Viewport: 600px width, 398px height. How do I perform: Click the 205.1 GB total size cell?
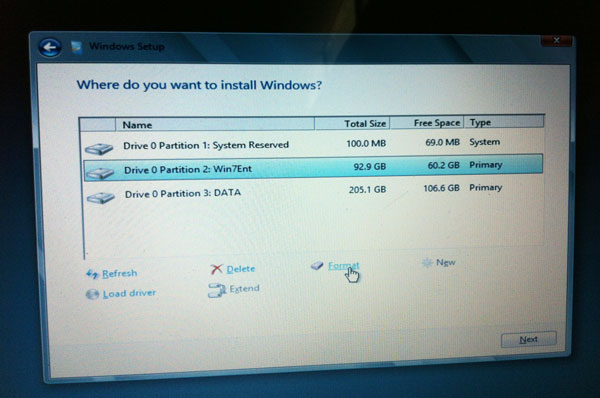pos(367,189)
